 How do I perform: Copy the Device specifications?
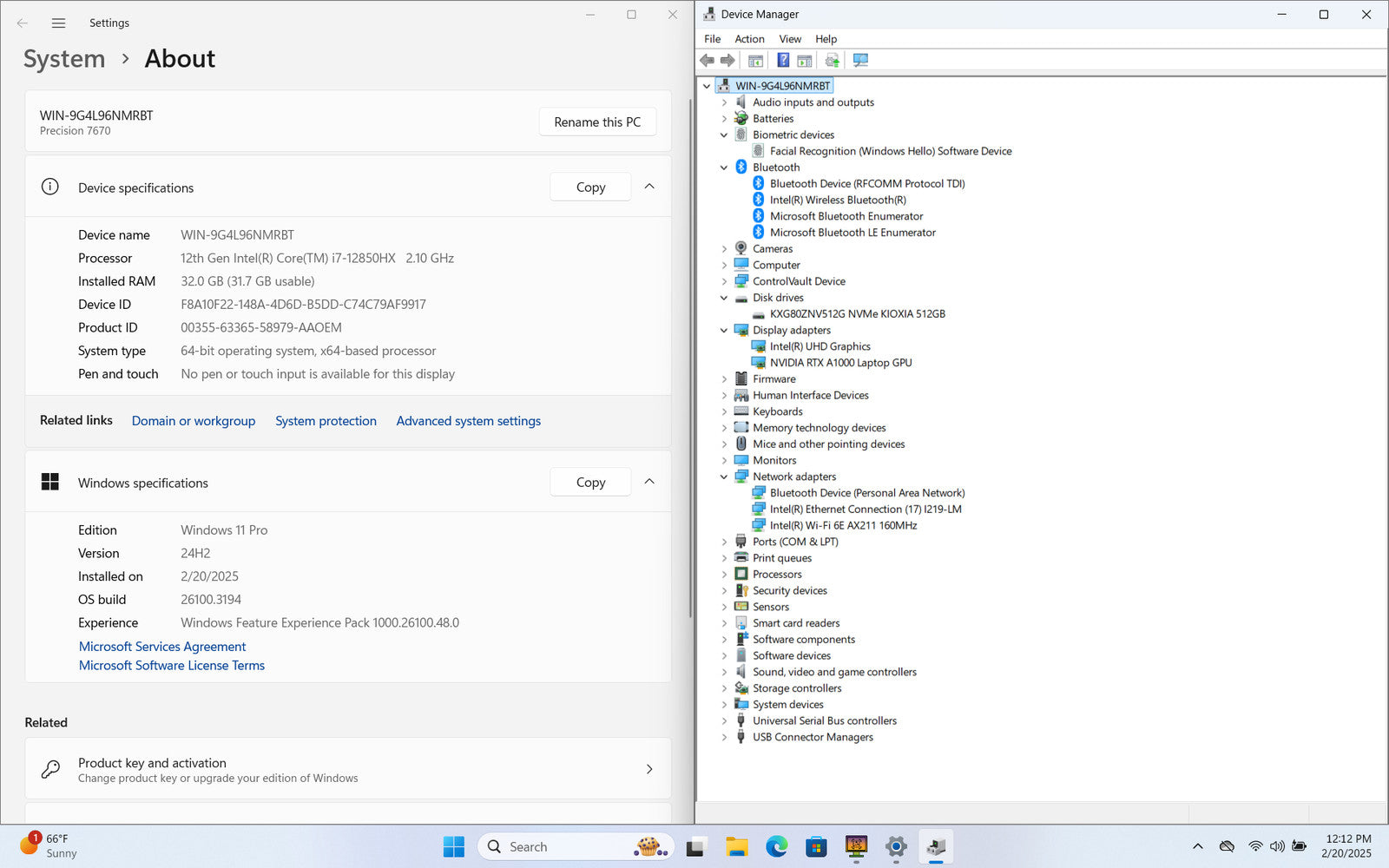tap(590, 187)
